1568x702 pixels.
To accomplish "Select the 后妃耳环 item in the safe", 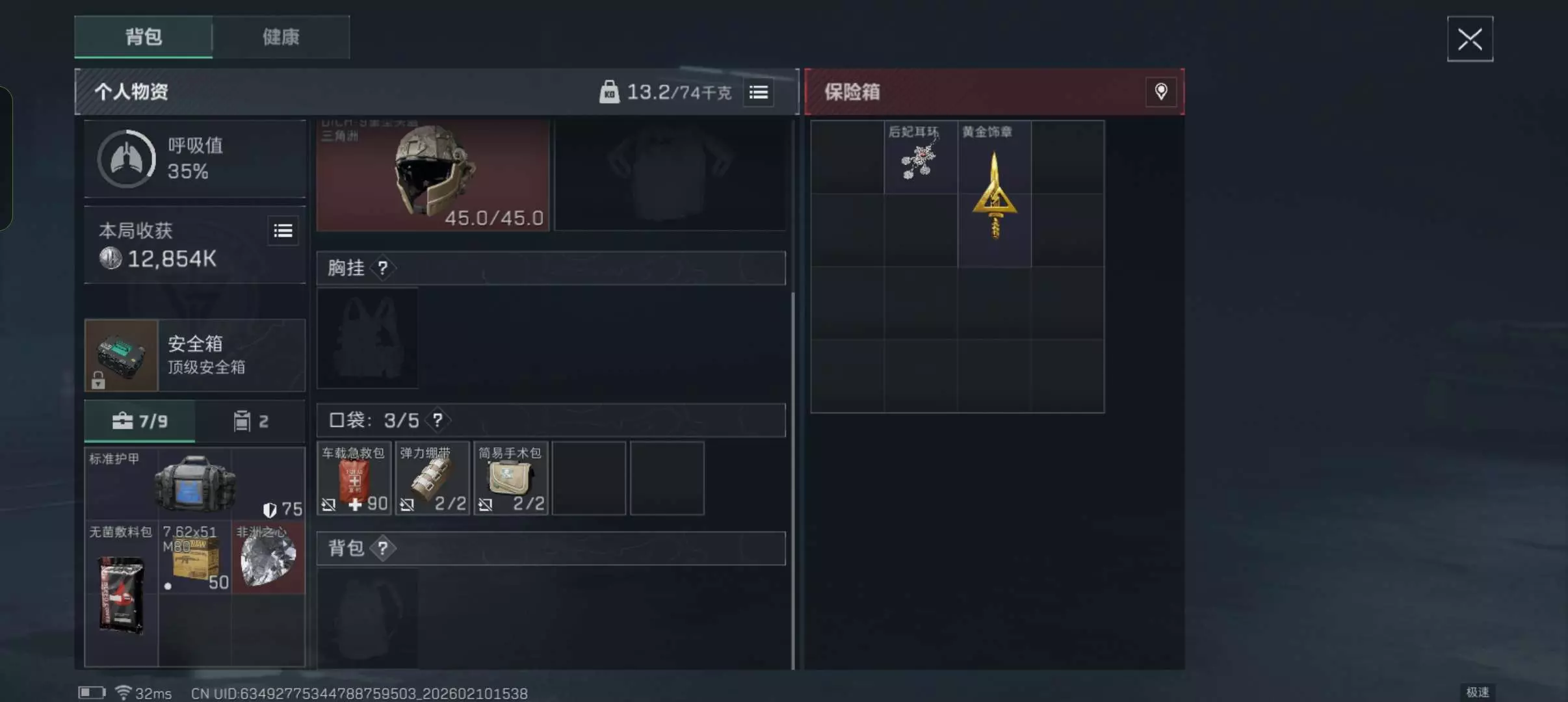I will 921,157.
